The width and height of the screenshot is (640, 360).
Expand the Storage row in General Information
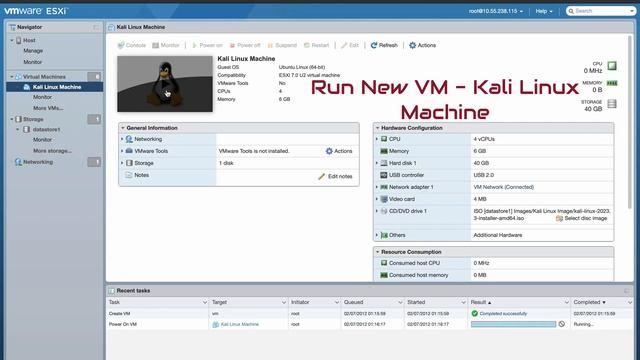pyautogui.click(x=122, y=163)
